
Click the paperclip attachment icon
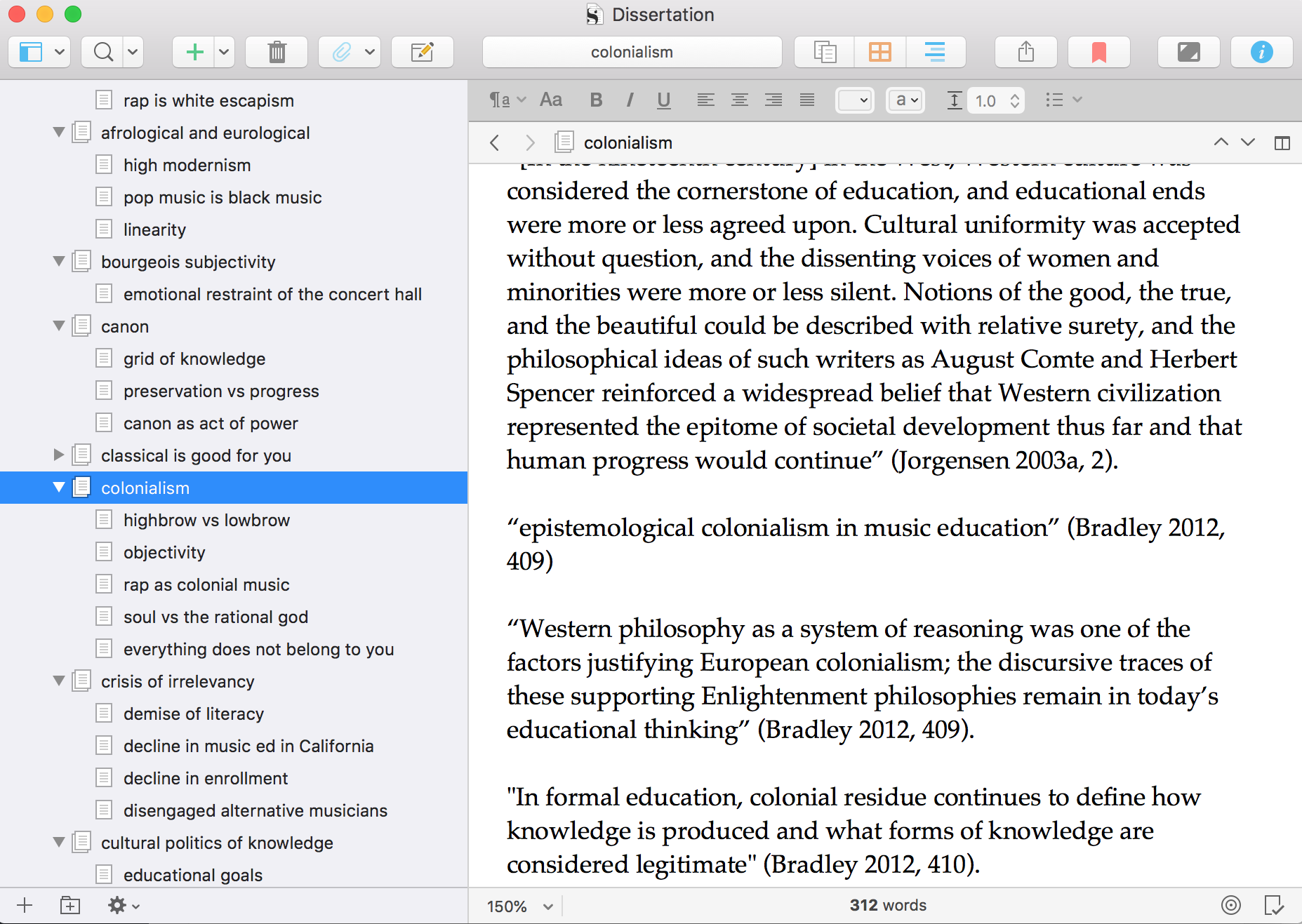tap(341, 52)
